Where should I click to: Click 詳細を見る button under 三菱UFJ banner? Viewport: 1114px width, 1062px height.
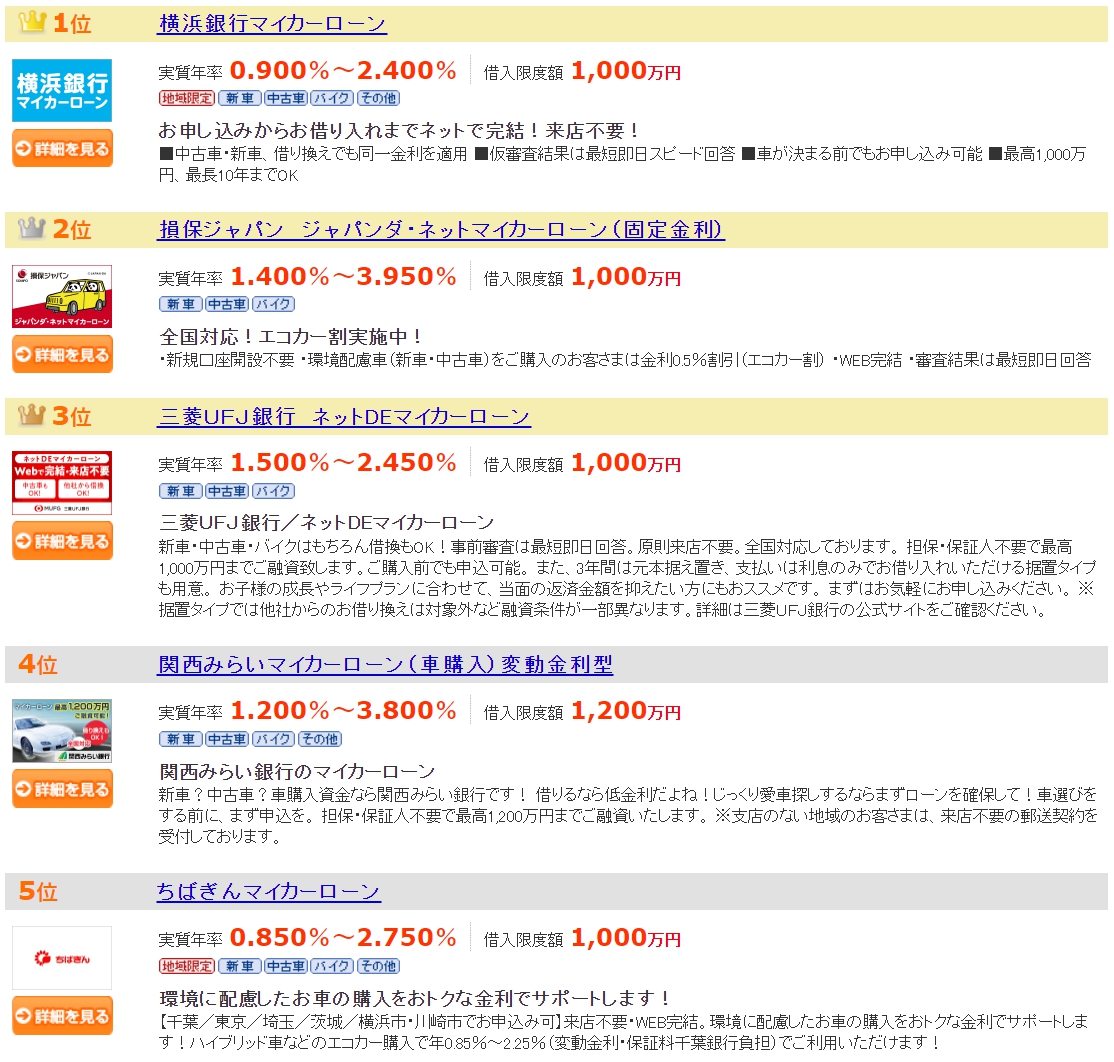tap(63, 541)
